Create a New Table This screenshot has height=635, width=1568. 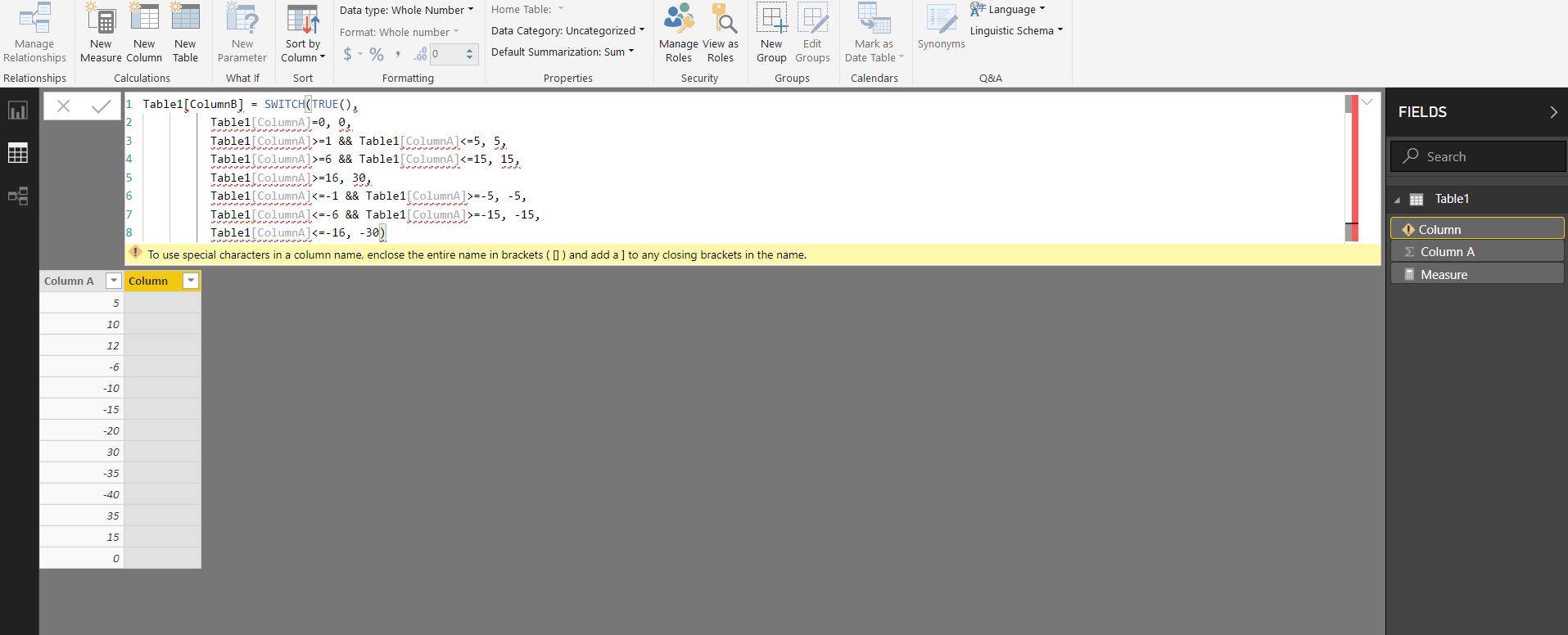point(185,33)
